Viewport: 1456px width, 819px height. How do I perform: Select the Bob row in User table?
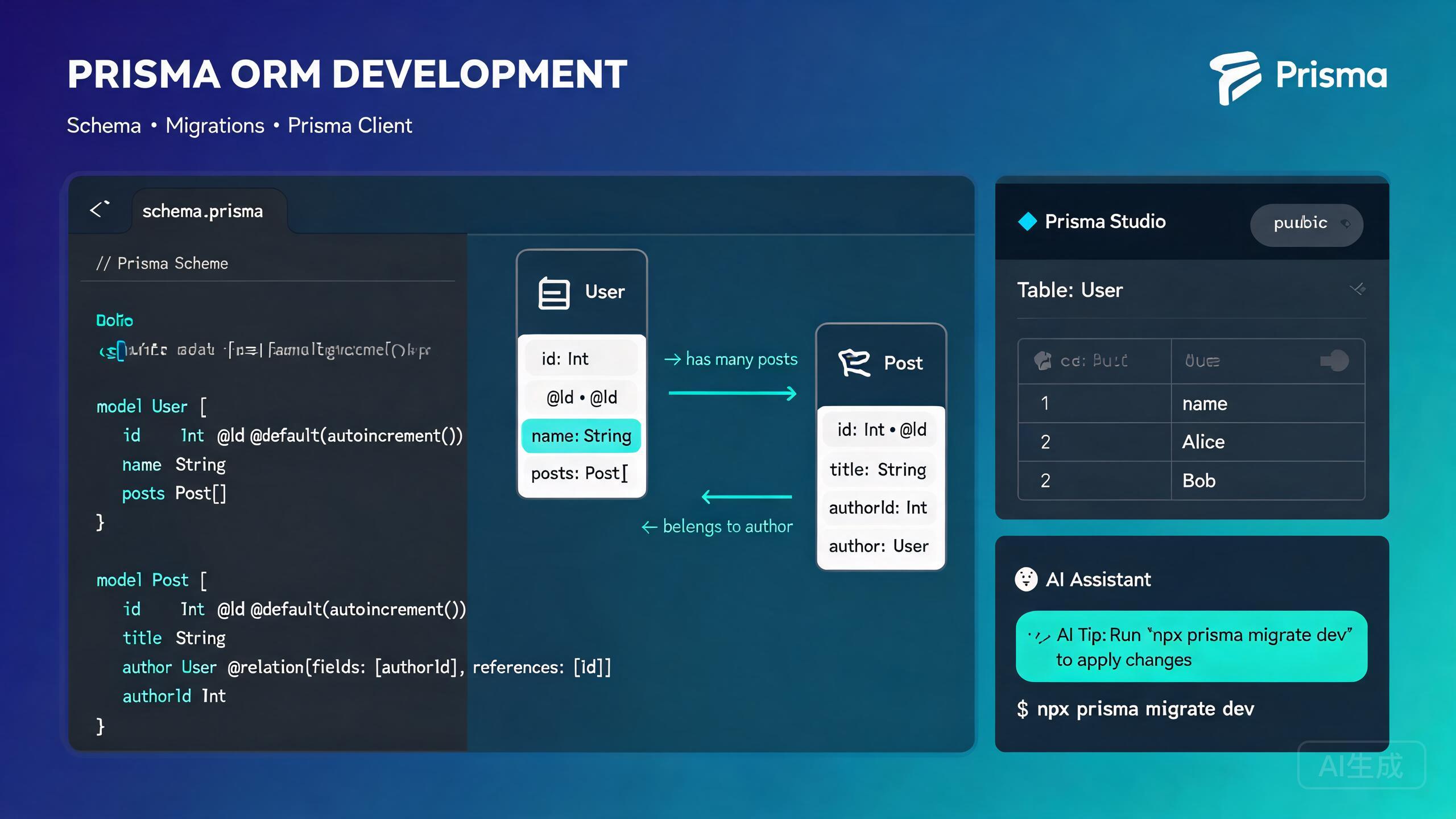coord(1192,481)
